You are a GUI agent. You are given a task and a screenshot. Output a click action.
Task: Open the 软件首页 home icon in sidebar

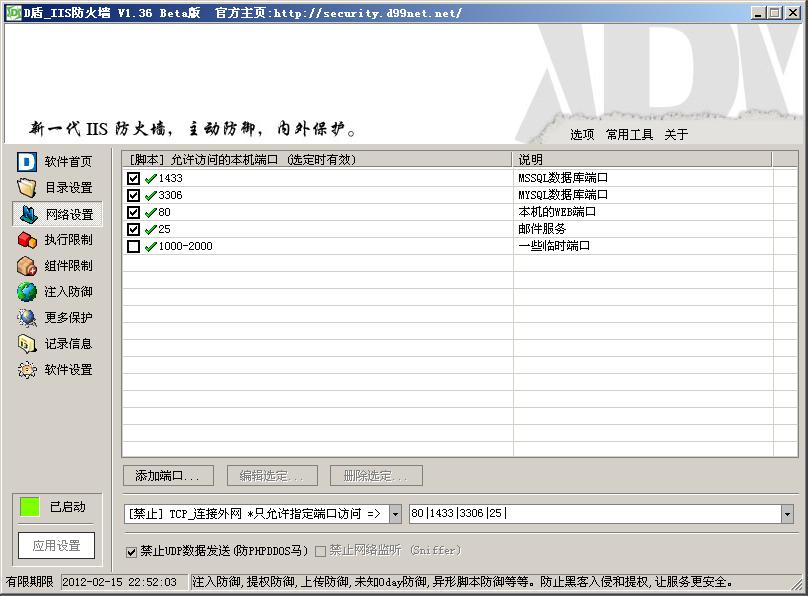[27, 162]
